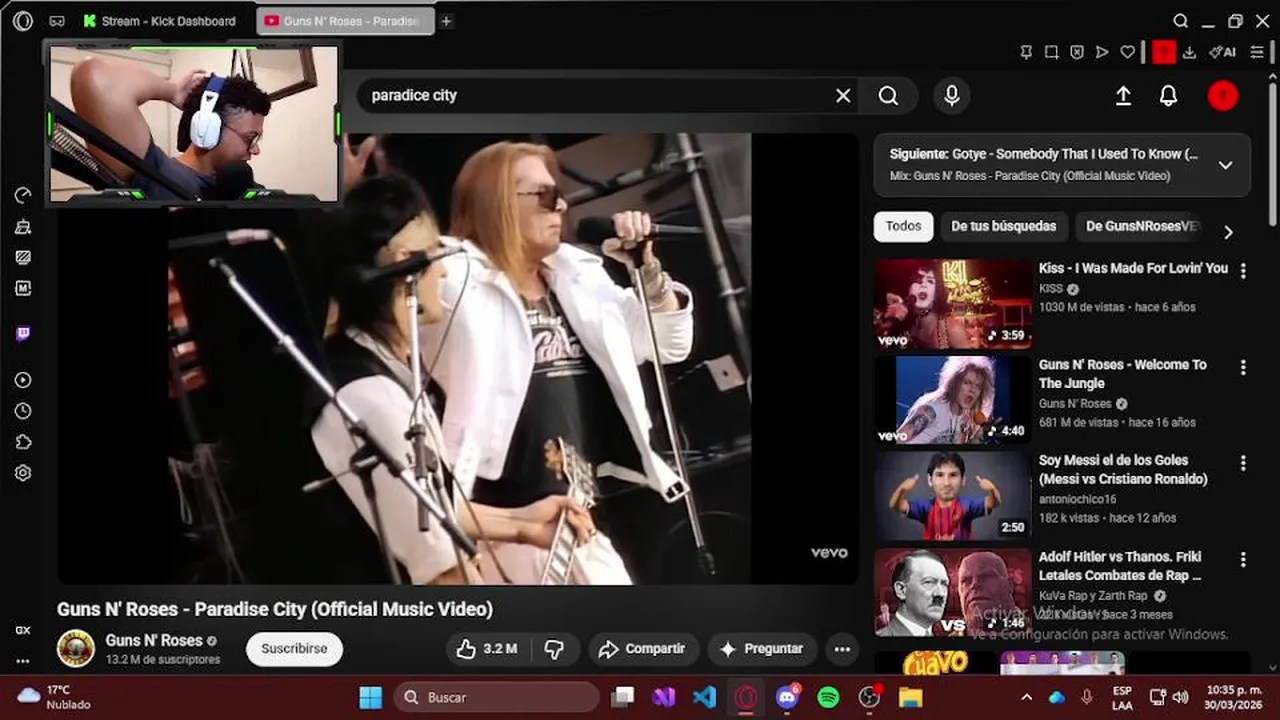This screenshot has width=1280, height=720.
Task: Open the AI assistant toolbar button
Action: click(1222, 52)
